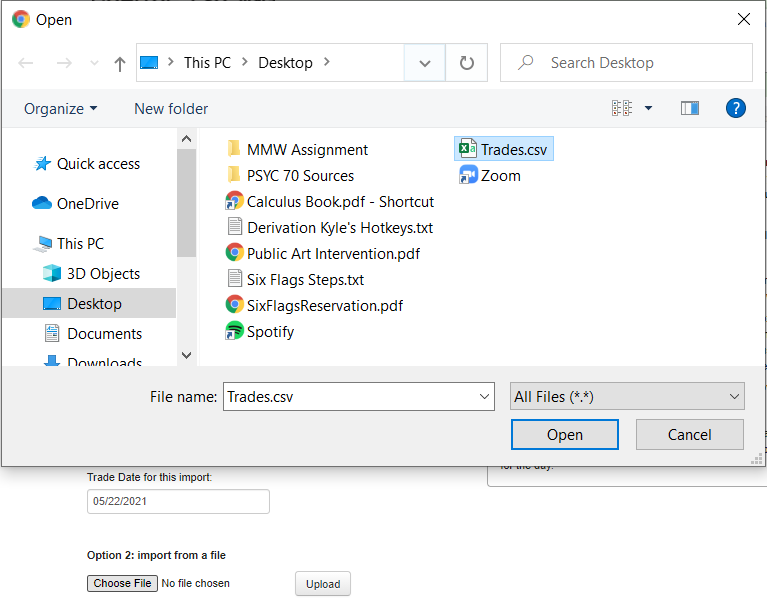Open the MMW Assignment folder
Viewport: 767px width, 610px height.
(306, 150)
